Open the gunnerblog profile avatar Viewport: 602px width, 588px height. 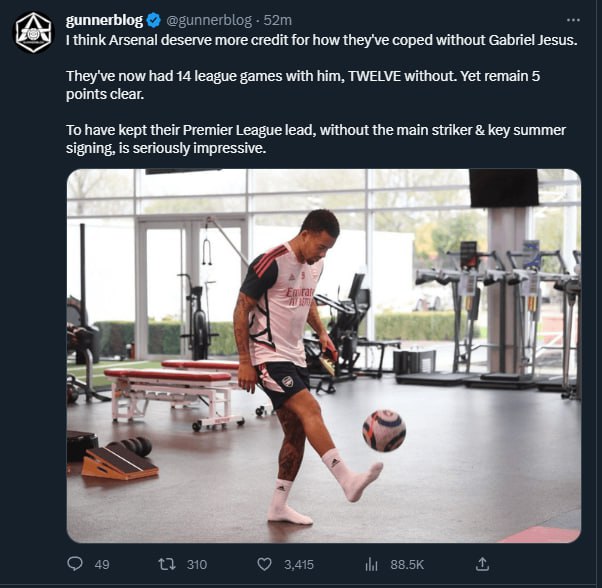point(32,33)
